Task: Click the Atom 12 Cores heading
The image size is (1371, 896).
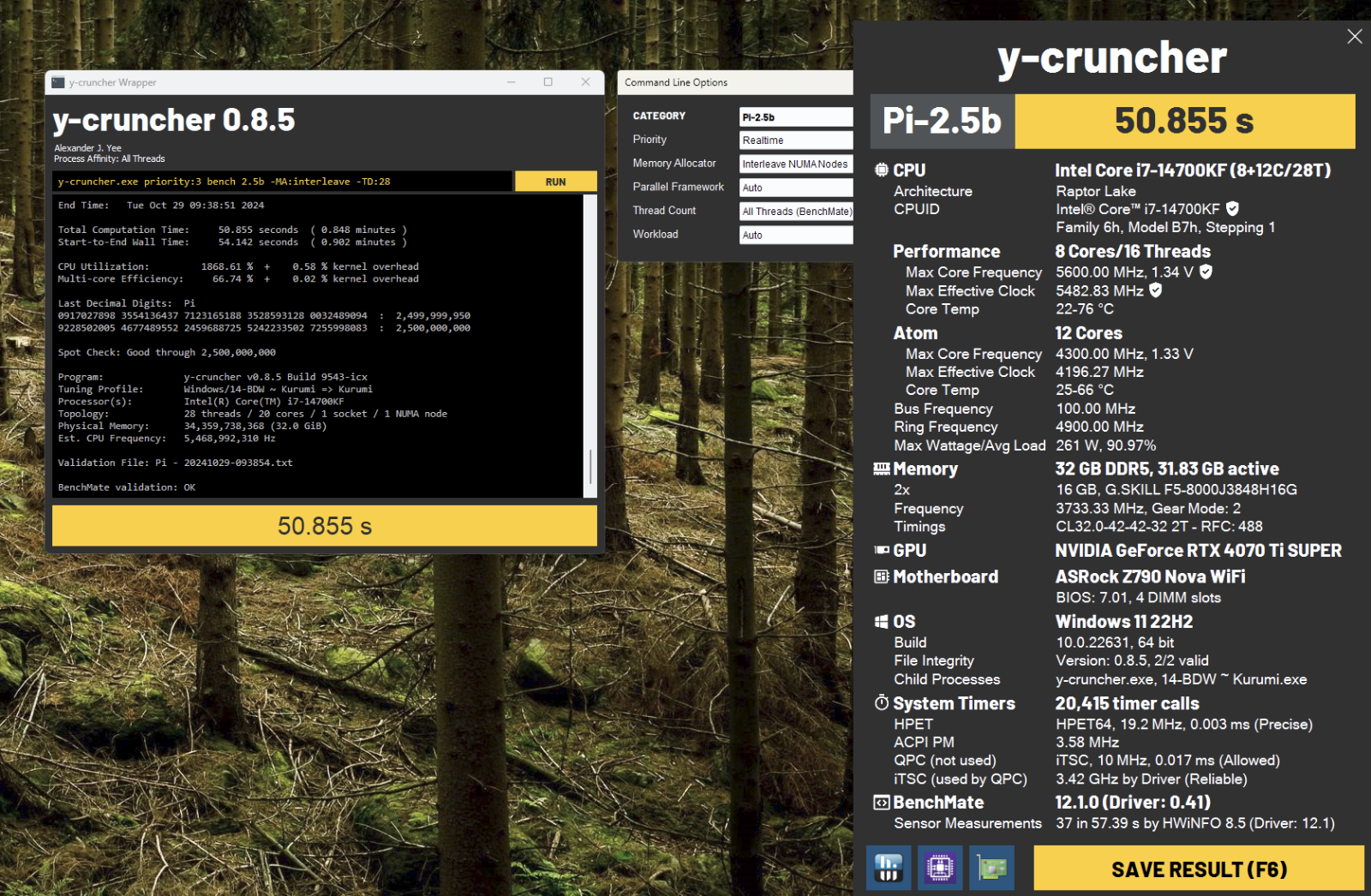Action: [1088, 332]
